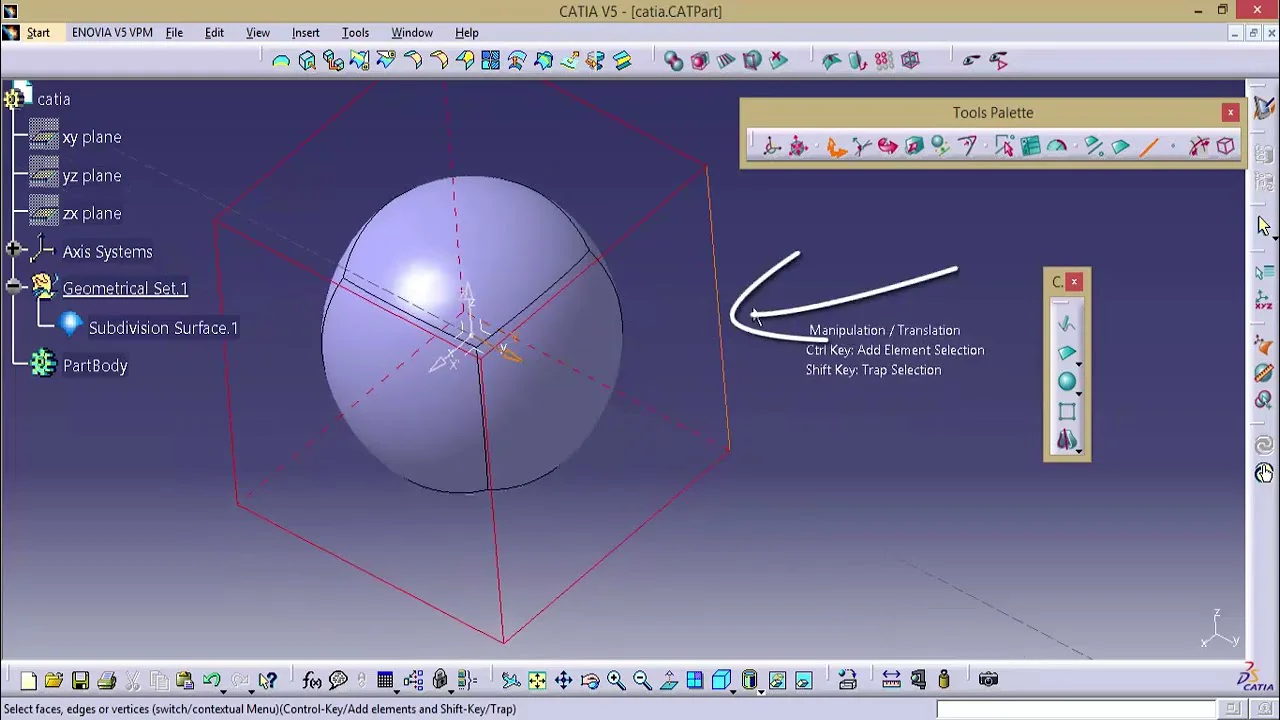Image resolution: width=1280 pixels, height=720 pixels.
Task: Zoom out the view
Action: (x=641, y=681)
